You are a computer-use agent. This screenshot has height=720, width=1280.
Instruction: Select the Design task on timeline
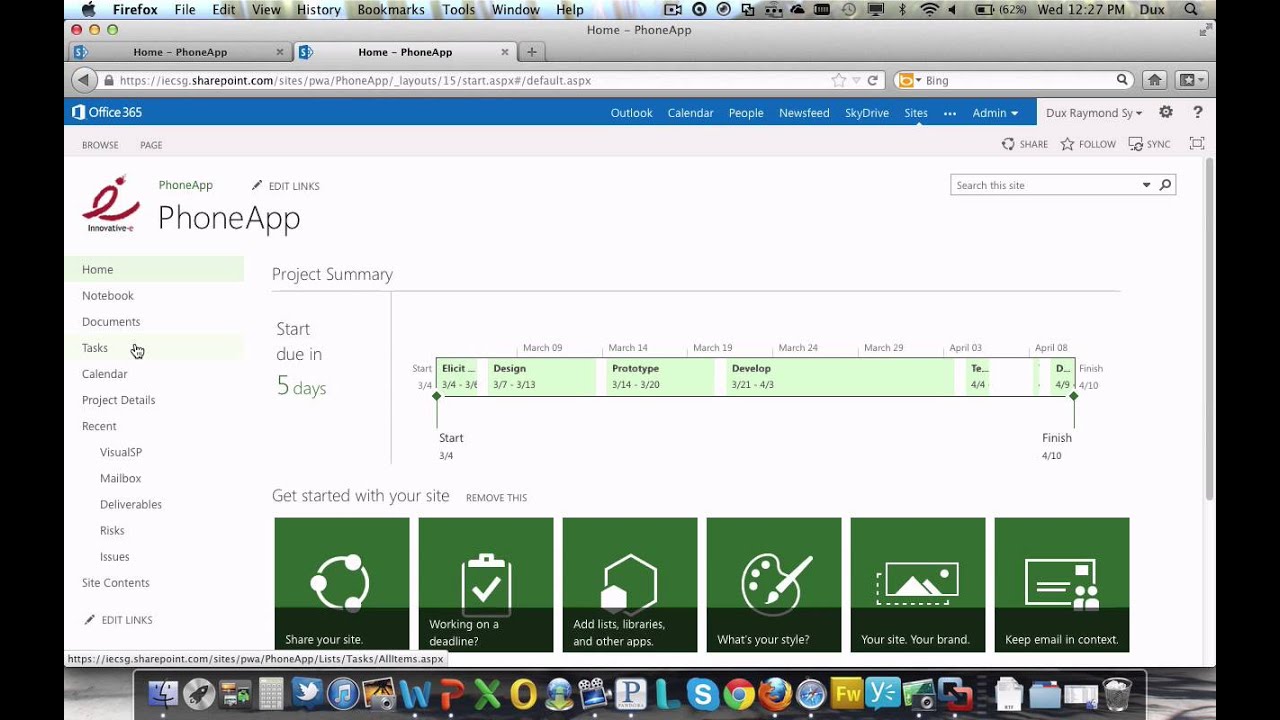(x=542, y=376)
